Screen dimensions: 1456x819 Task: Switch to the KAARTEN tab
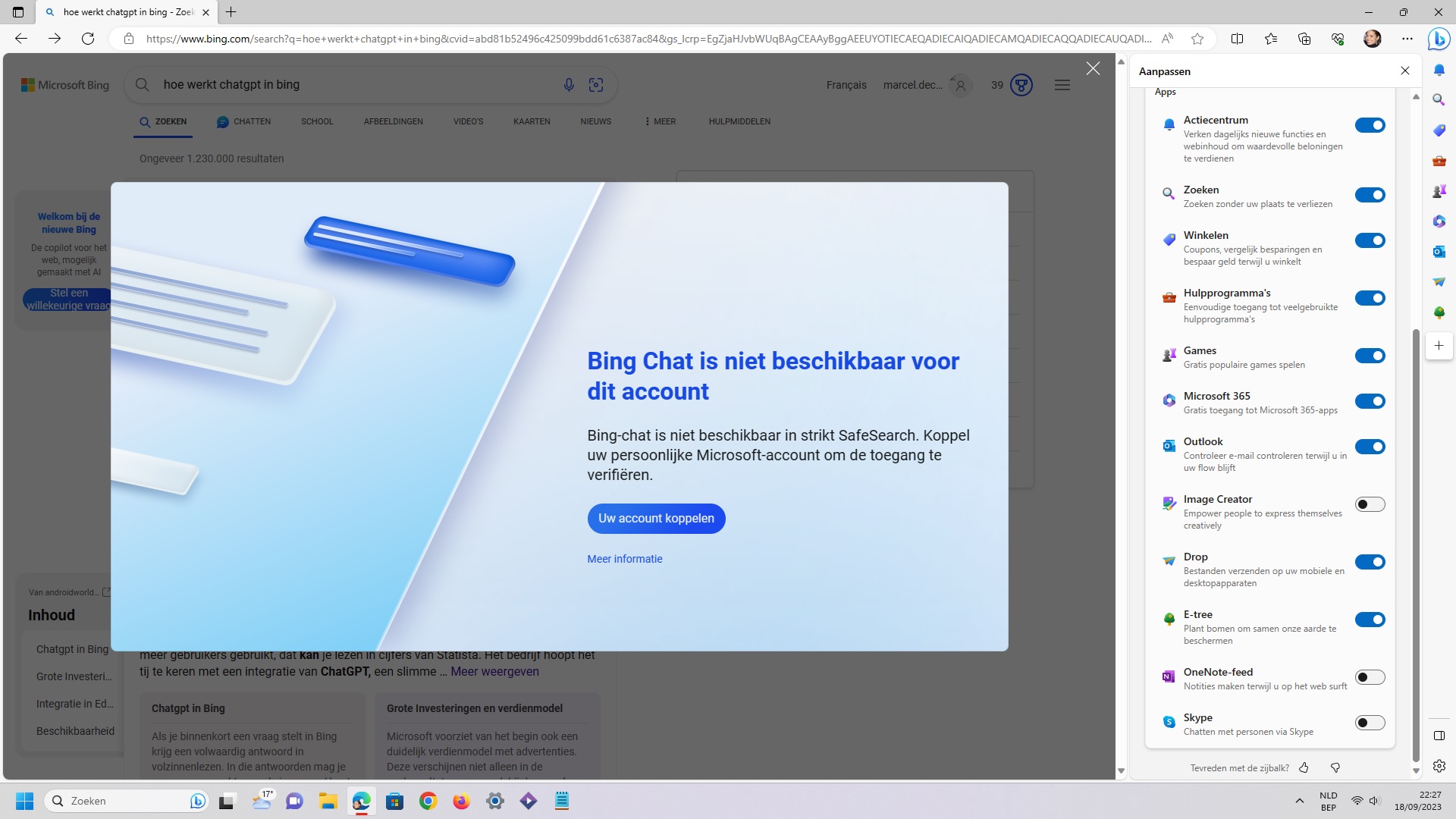pyautogui.click(x=532, y=121)
